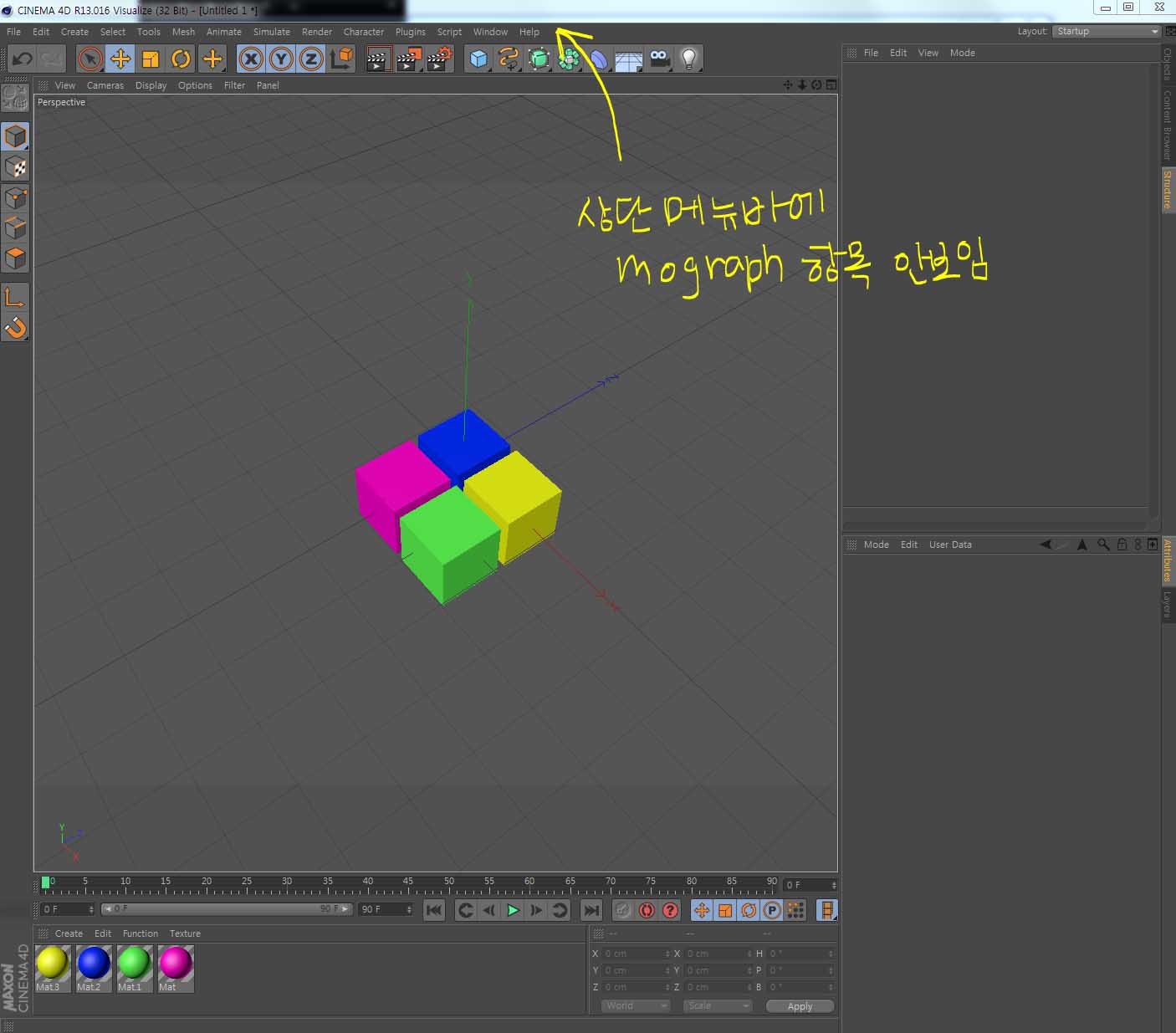Screen dimensions: 1176x1033
Task: Click the end frame 90 F field
Action: point(385,909)
